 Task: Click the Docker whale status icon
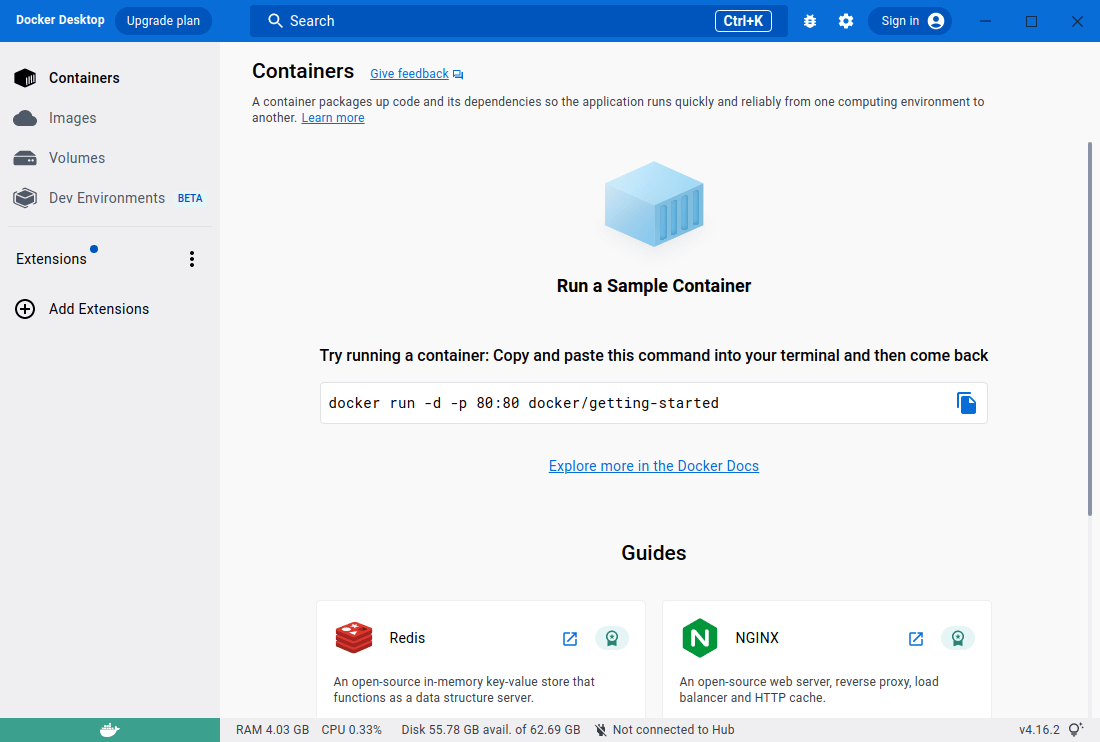click(109, 730)
